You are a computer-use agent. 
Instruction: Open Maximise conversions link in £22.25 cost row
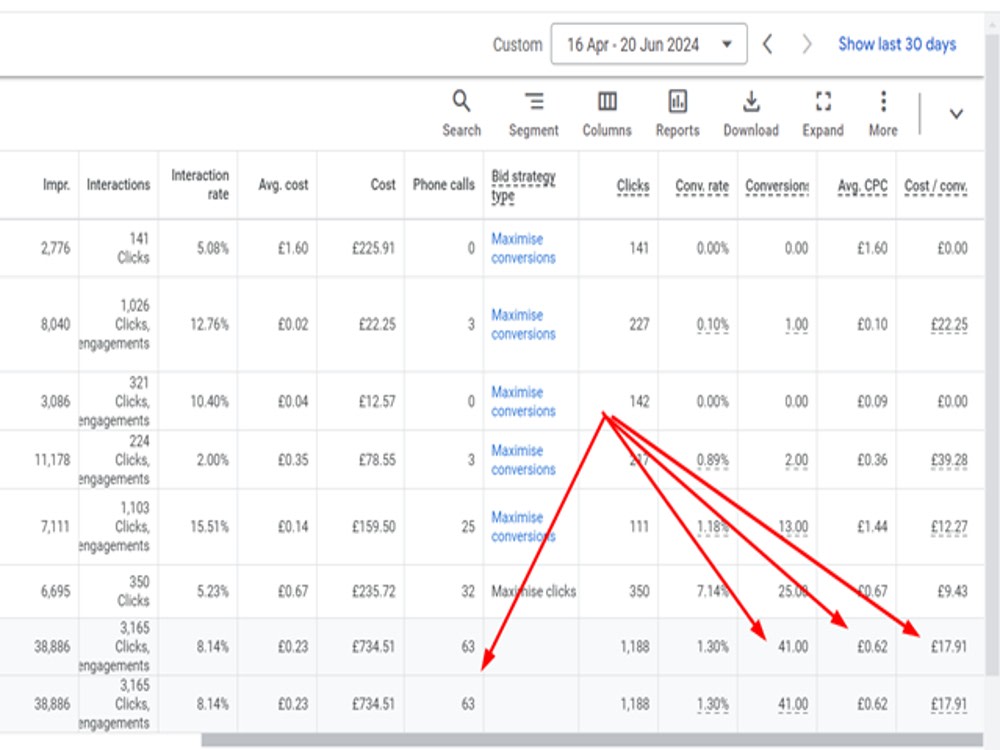coord(523,325)
